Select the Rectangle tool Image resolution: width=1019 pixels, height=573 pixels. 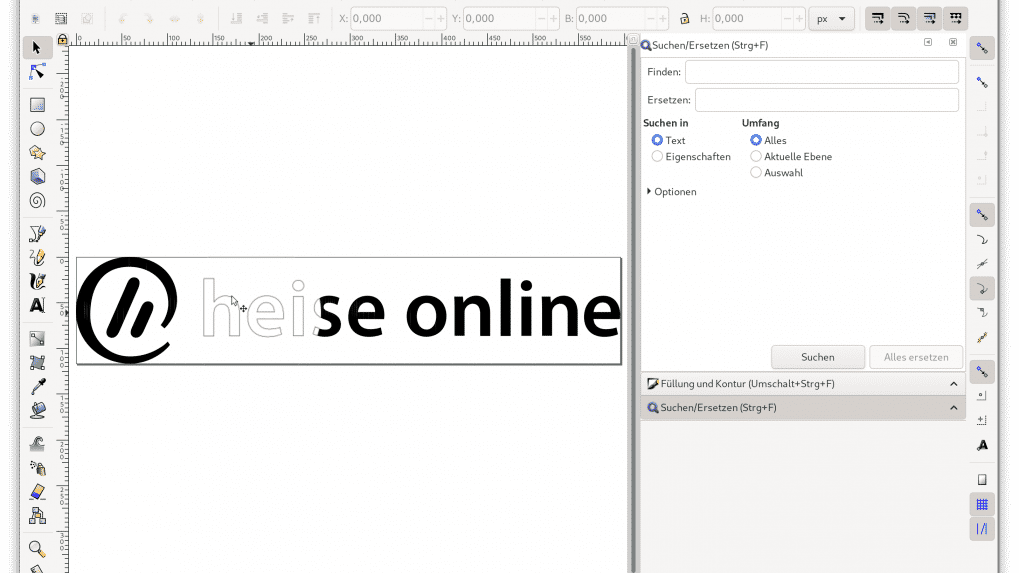coord(37,105)
